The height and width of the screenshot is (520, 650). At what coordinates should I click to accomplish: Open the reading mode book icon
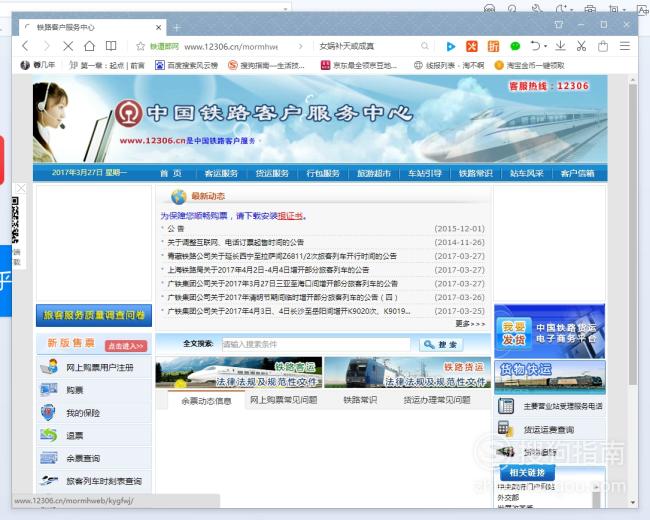coord(111,46)
